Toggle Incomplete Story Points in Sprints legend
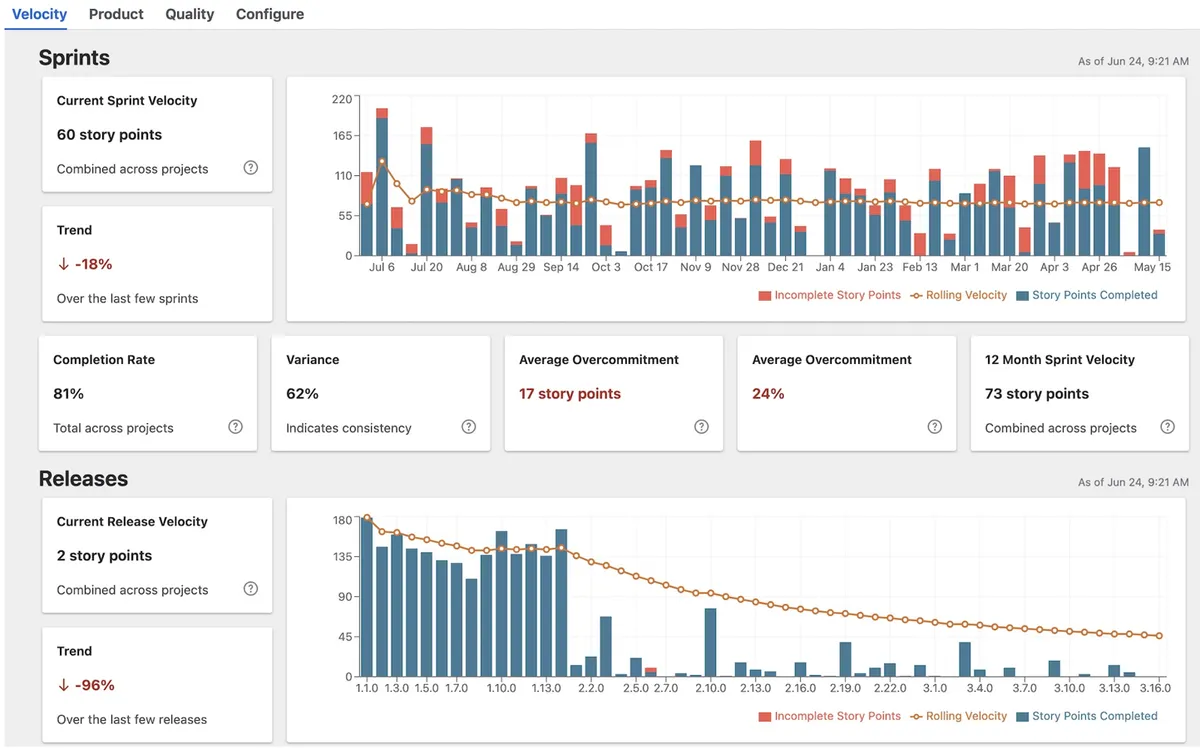 point(829,295)
